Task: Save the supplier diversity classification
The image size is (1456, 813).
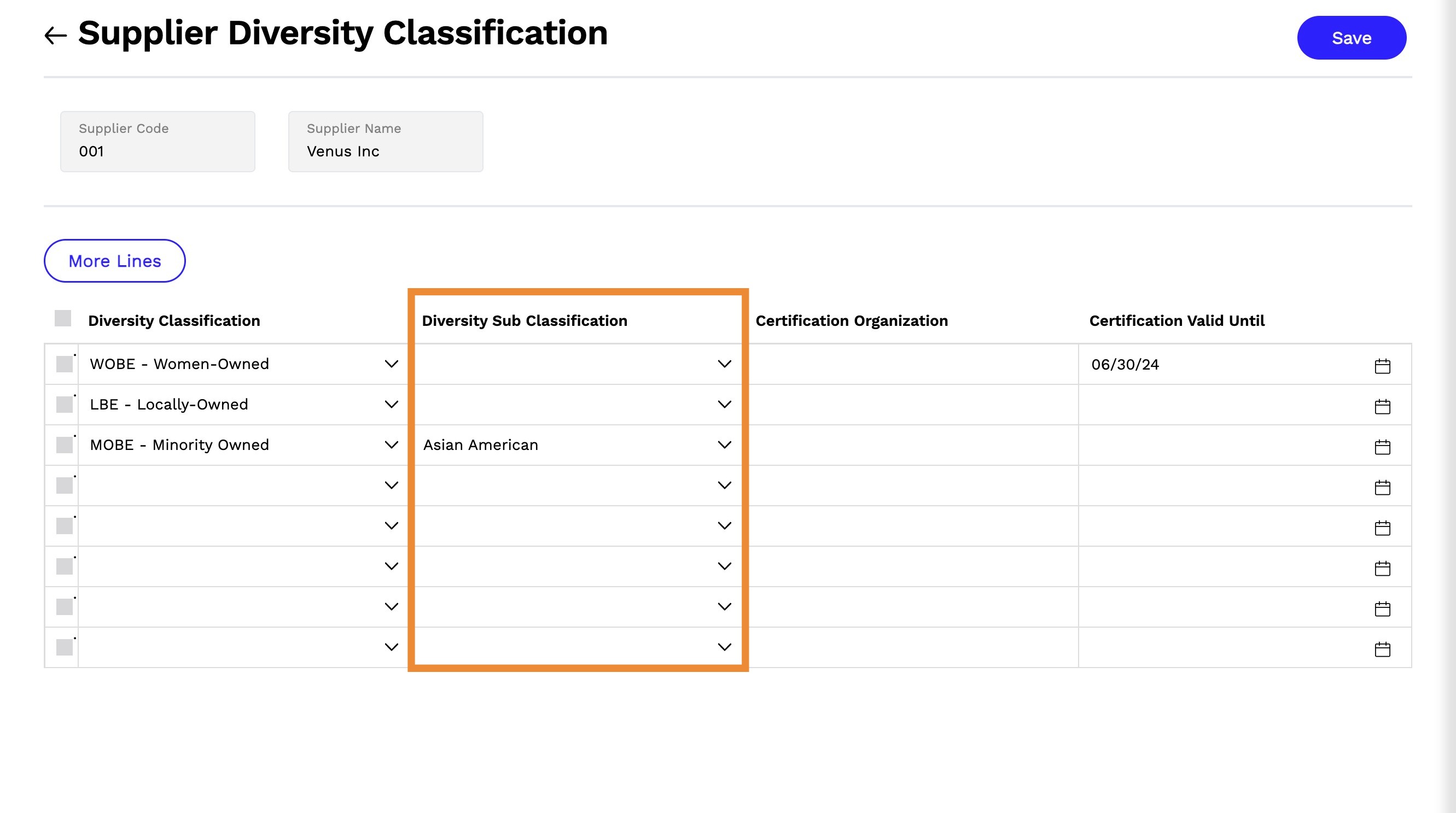Action: pyautogui.click(x=1352, y=38)
